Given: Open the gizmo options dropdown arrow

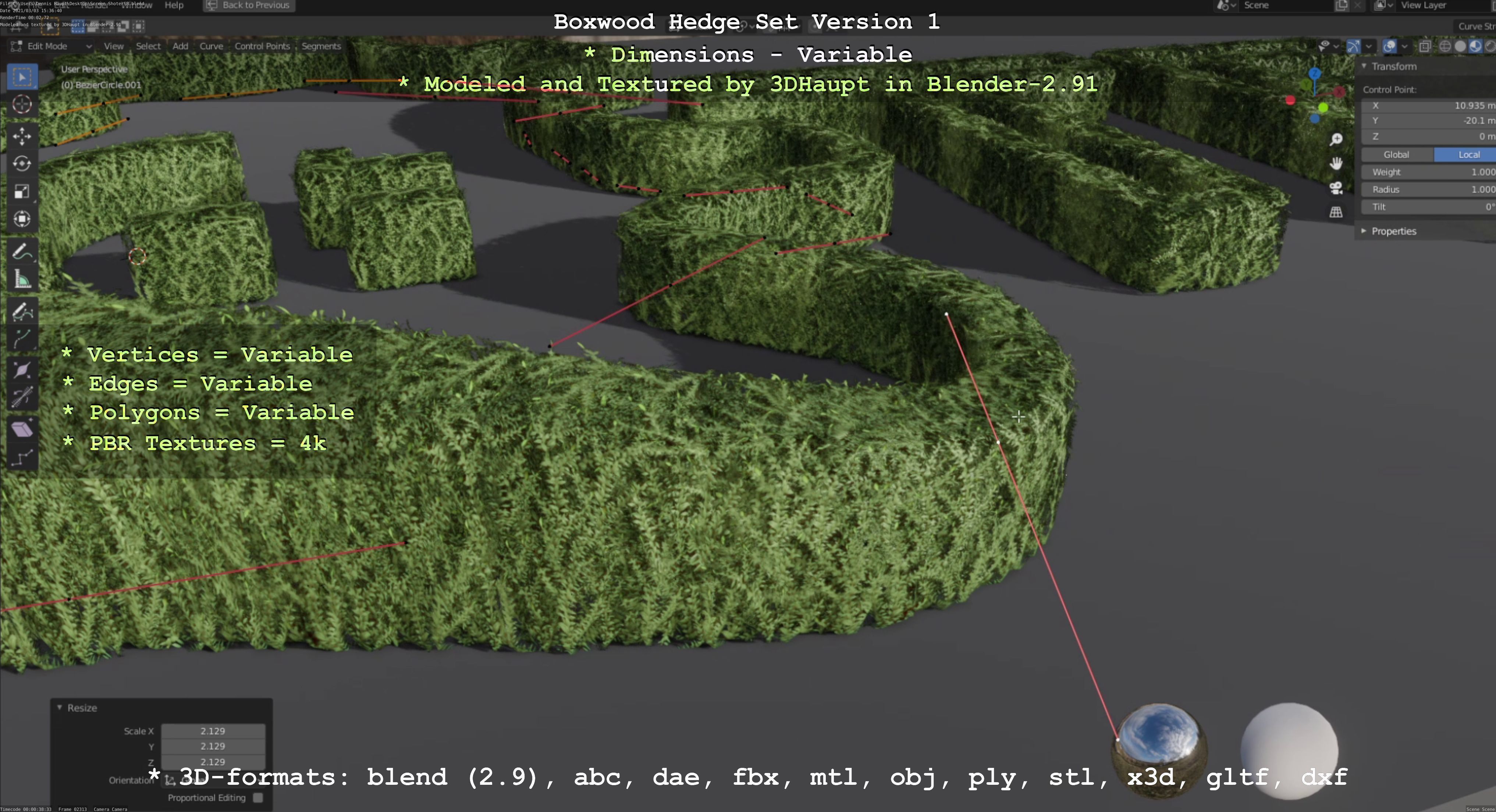Looking at the screenshot, I should pos(1369,46).
